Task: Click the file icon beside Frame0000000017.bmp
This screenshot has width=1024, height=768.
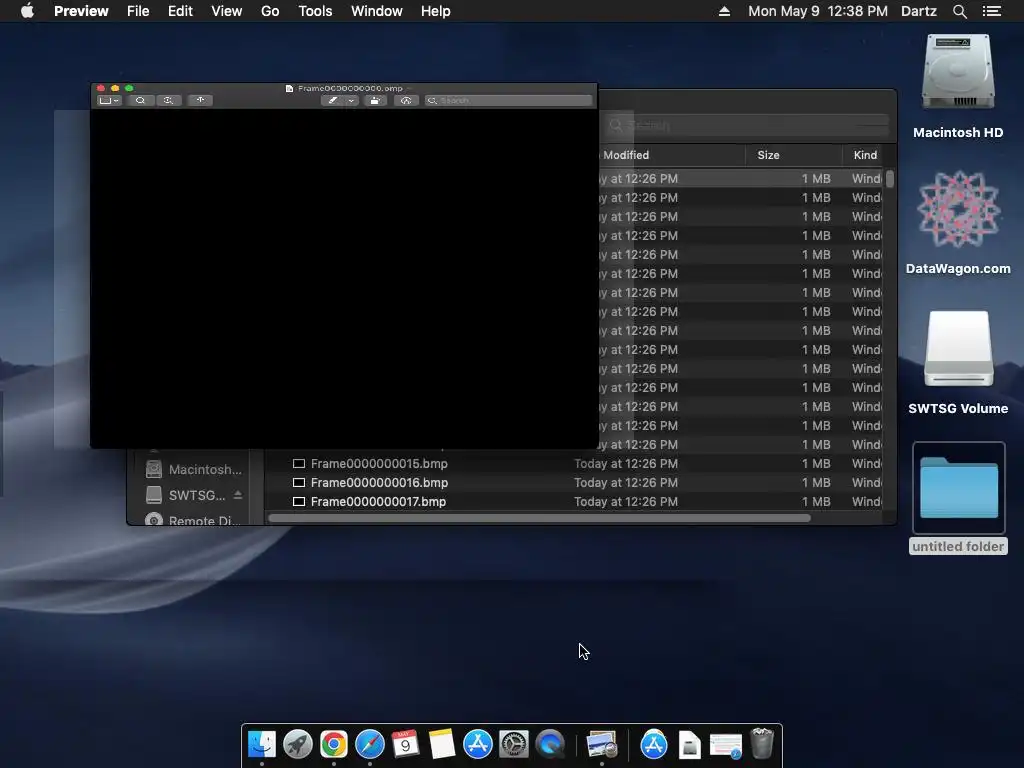Action: click(x=299, y=502)
